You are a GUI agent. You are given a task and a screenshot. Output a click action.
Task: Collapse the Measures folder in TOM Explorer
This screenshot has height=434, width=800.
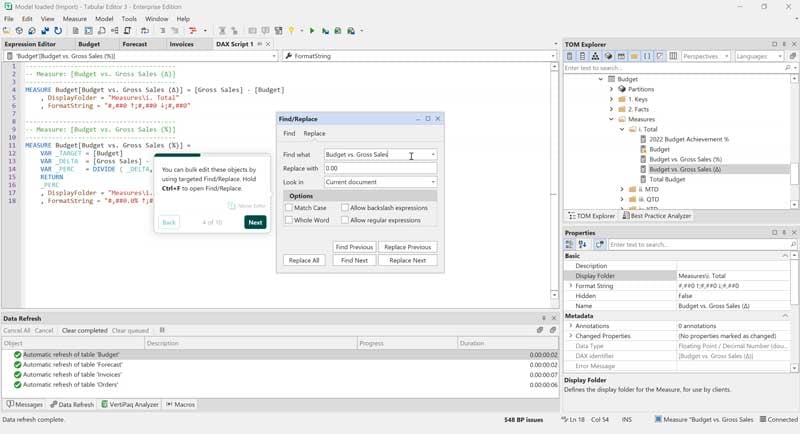(611, 119)
